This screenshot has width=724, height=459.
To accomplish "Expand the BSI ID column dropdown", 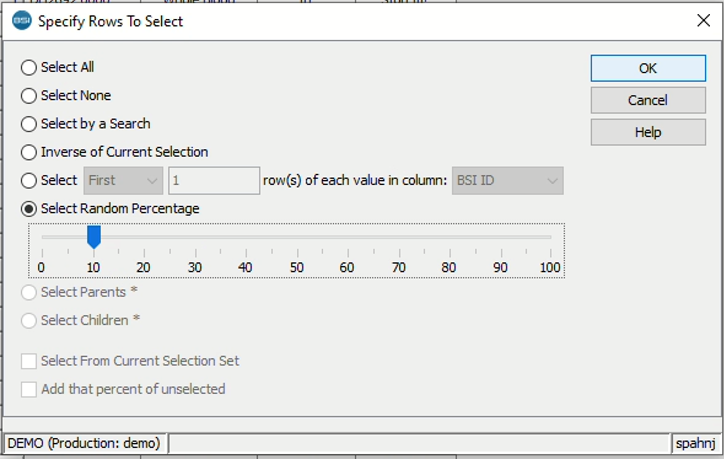I will [508, 181].
